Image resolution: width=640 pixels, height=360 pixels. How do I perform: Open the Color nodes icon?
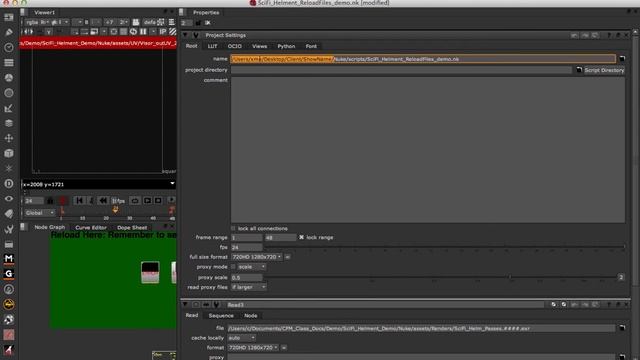pyautogui.click(x=9, y=78)
